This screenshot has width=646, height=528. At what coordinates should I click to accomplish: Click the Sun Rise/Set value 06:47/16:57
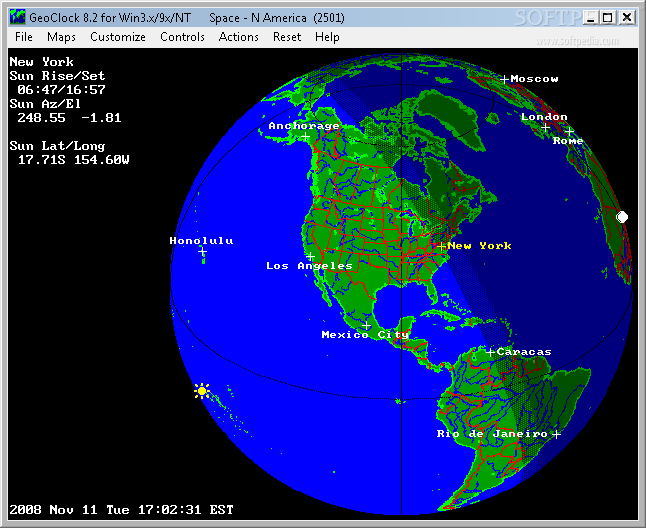click(61, 90)
